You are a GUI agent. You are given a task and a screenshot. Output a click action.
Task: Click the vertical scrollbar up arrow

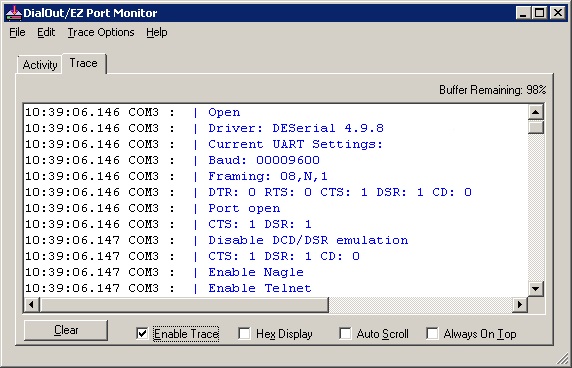pos(536,112)
